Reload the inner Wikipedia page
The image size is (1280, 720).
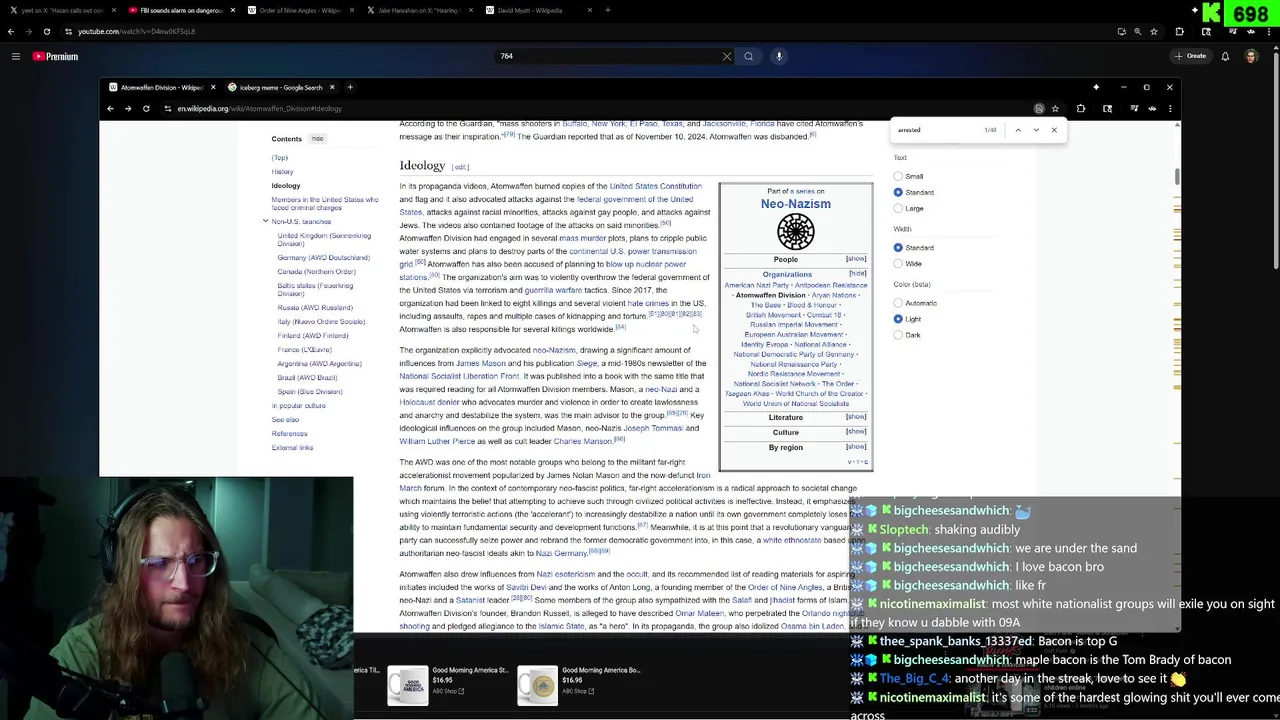pyautogui.click(x=146, y=108)
